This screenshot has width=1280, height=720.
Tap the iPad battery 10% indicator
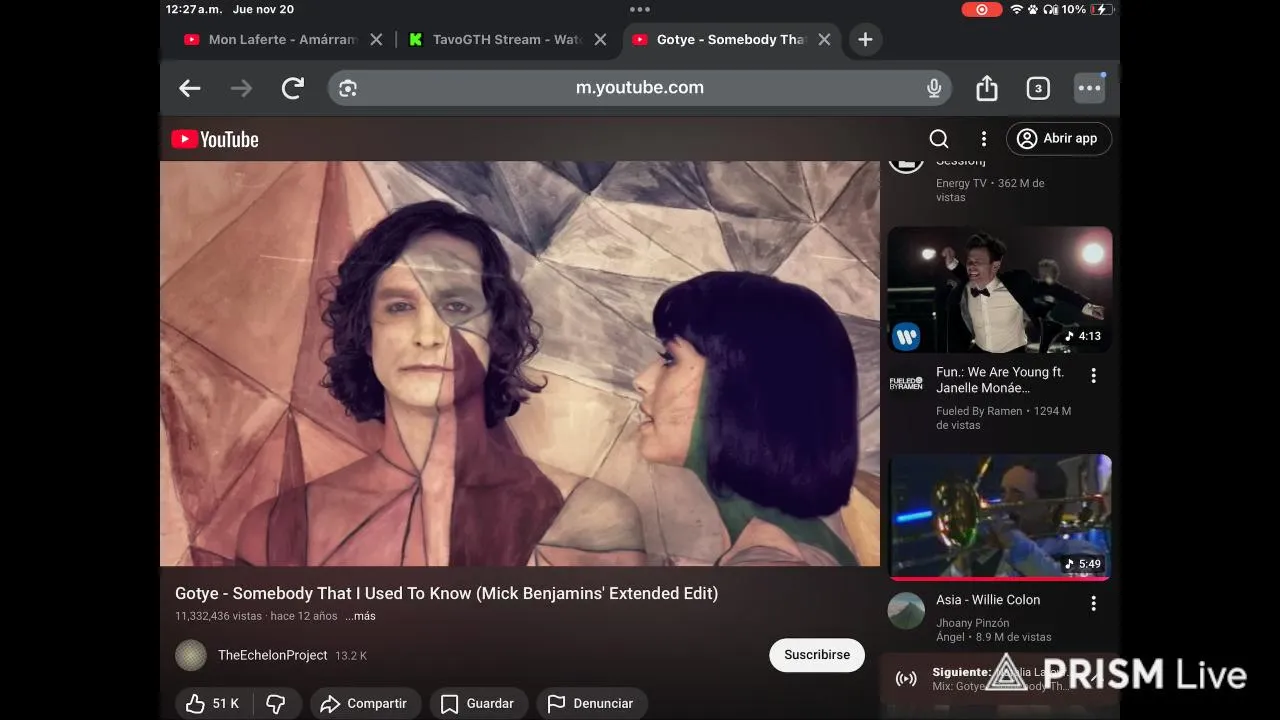(x=1087, y=9)
